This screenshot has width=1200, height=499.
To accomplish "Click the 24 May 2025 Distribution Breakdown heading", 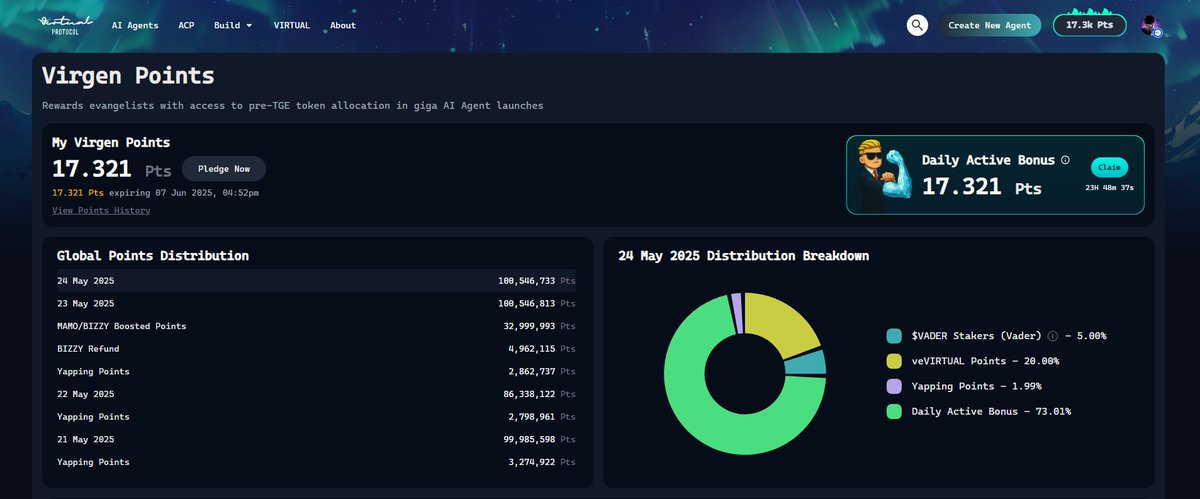I will point(743,256).
